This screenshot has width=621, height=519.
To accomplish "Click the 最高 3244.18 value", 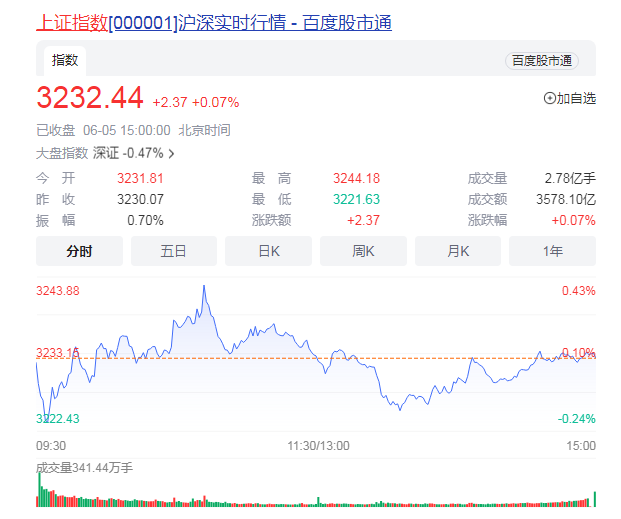I will pyautogui.click(x=356, y=178).
